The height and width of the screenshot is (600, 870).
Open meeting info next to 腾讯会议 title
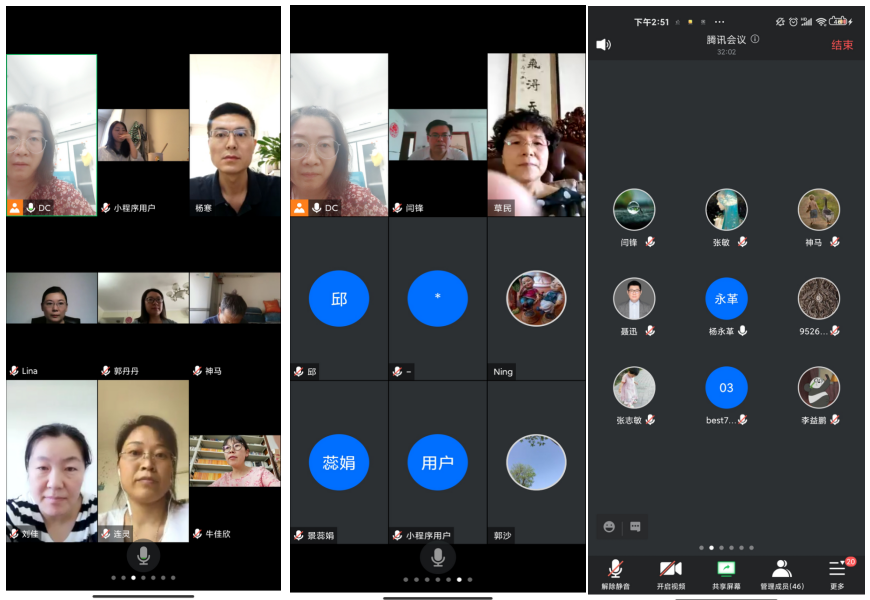pos(755,39)
